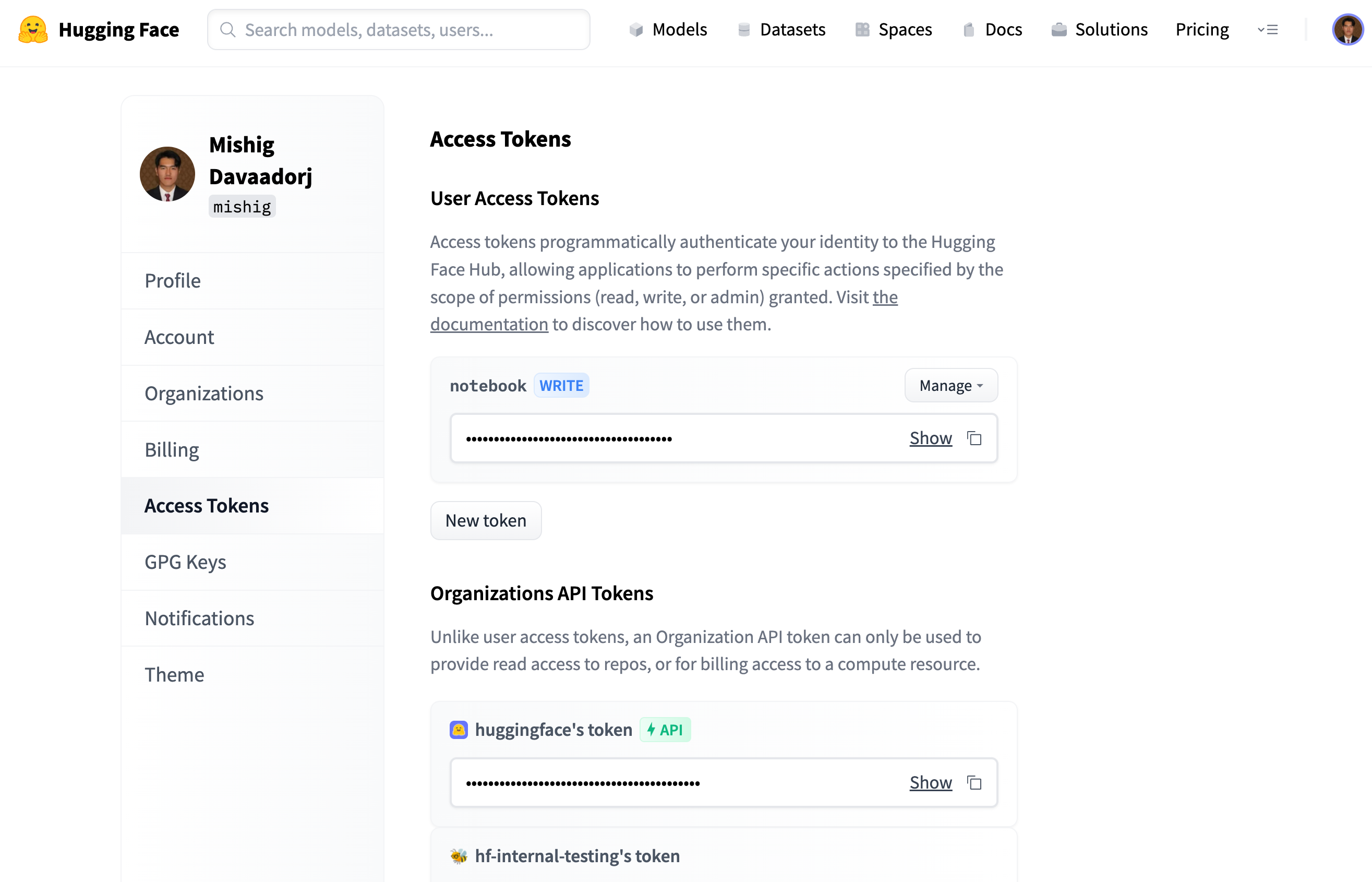
Task: Open the user avatar menu top-right
Action: 1347,30
